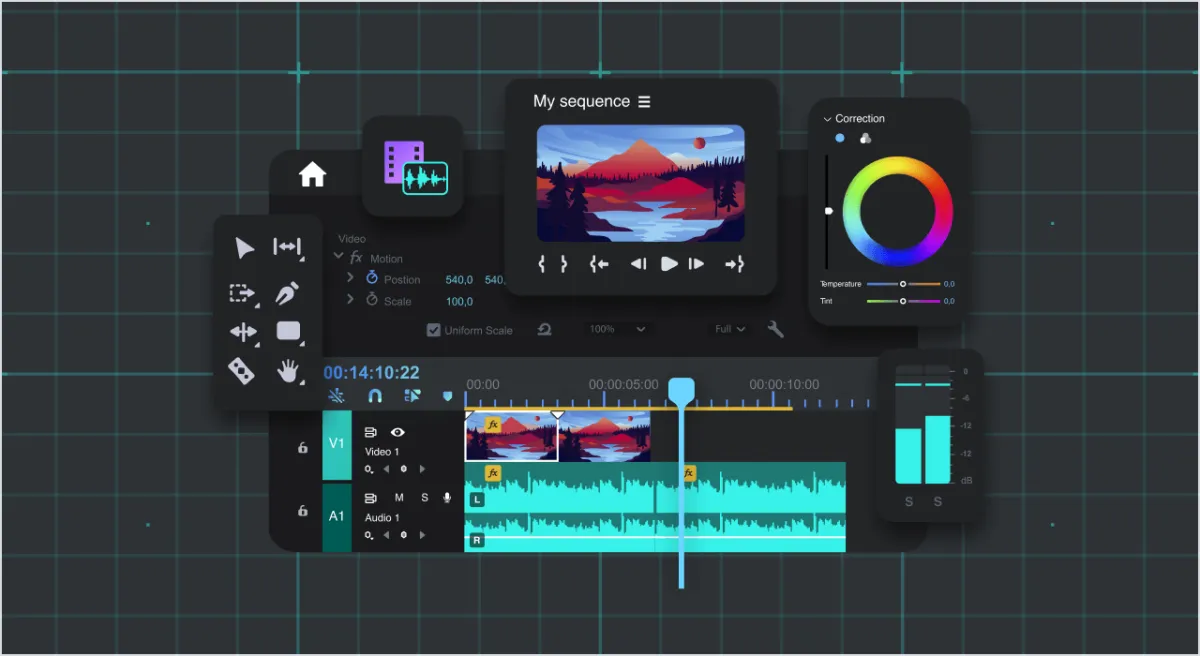Toggle the magnet snap icon in timeline
Screen dimensions: 1200x656
coord(375,396)
